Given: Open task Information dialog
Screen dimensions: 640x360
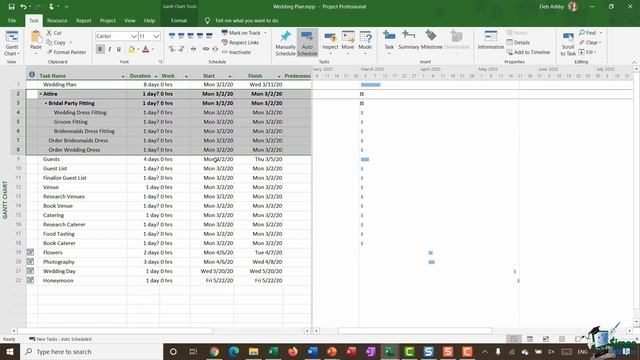Looking at the screenshot, I should (491, 40).
